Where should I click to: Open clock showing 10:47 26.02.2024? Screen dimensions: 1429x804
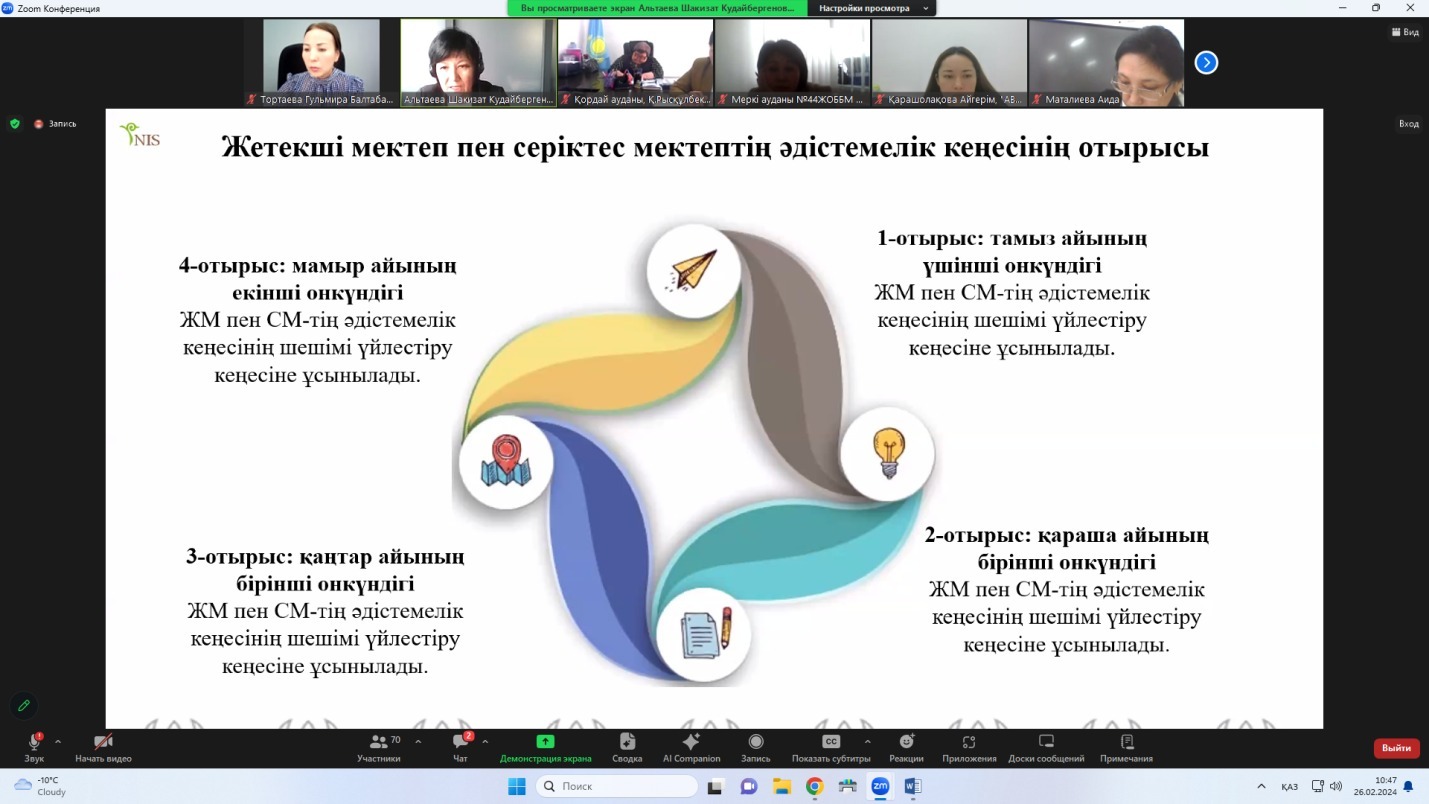tap(1376, 786)
